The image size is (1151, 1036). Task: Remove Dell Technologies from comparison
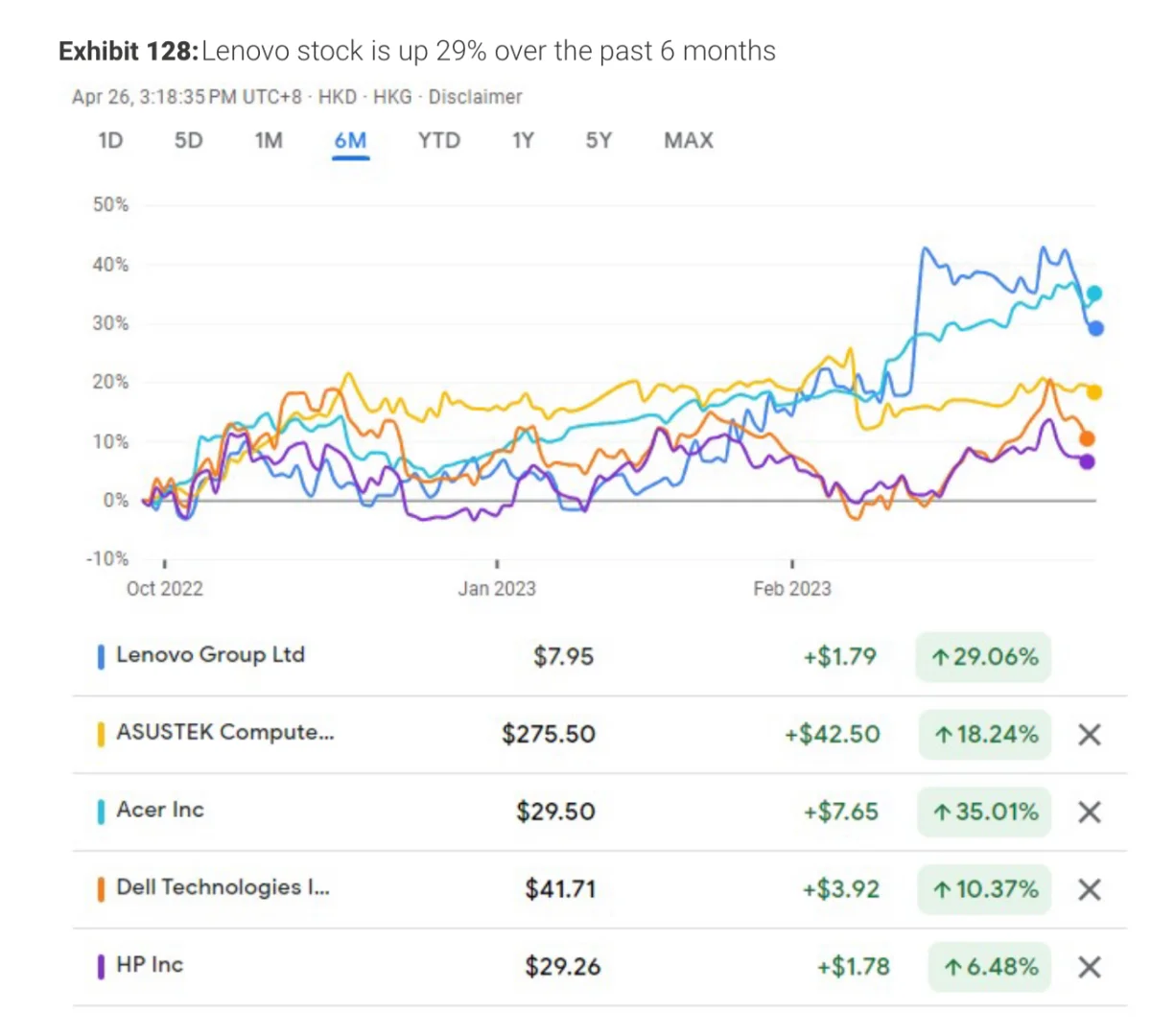click(1089, 890)
